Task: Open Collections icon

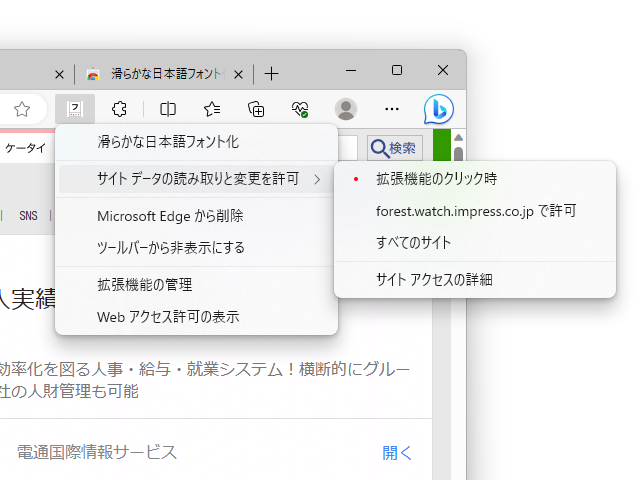Action: tap(256, 109)
